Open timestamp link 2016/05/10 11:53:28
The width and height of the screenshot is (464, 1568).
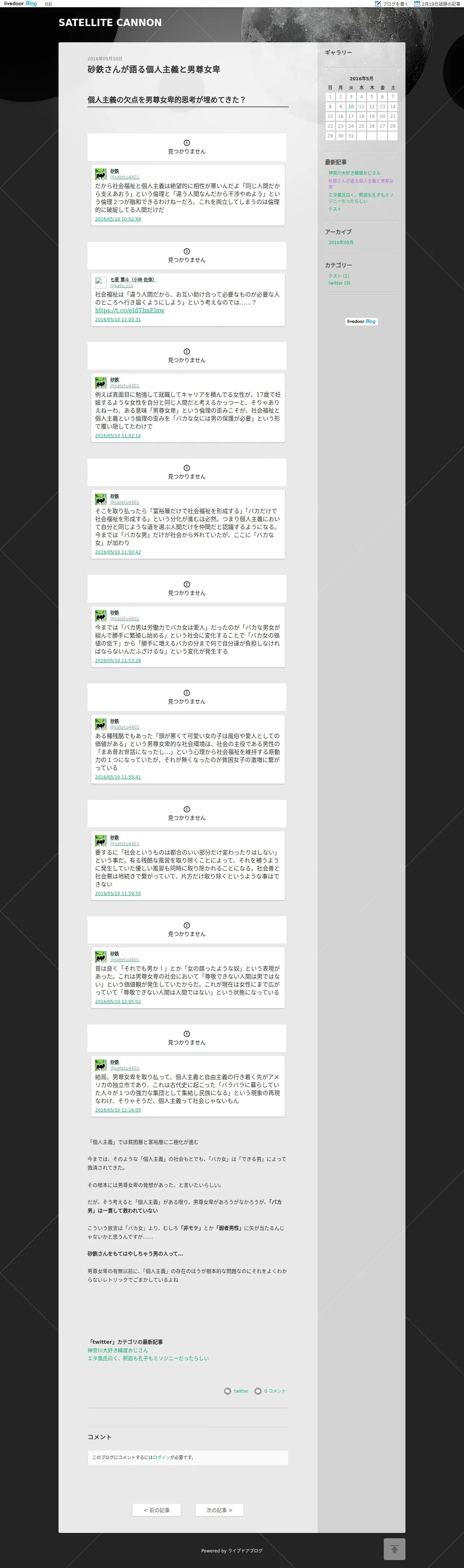pos(118,660)
